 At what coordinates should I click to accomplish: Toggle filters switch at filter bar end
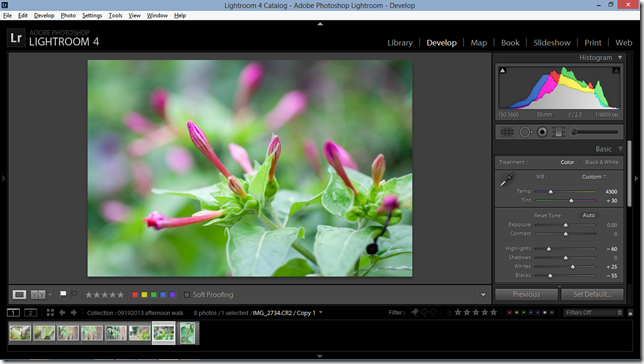(x=630, y=313)
